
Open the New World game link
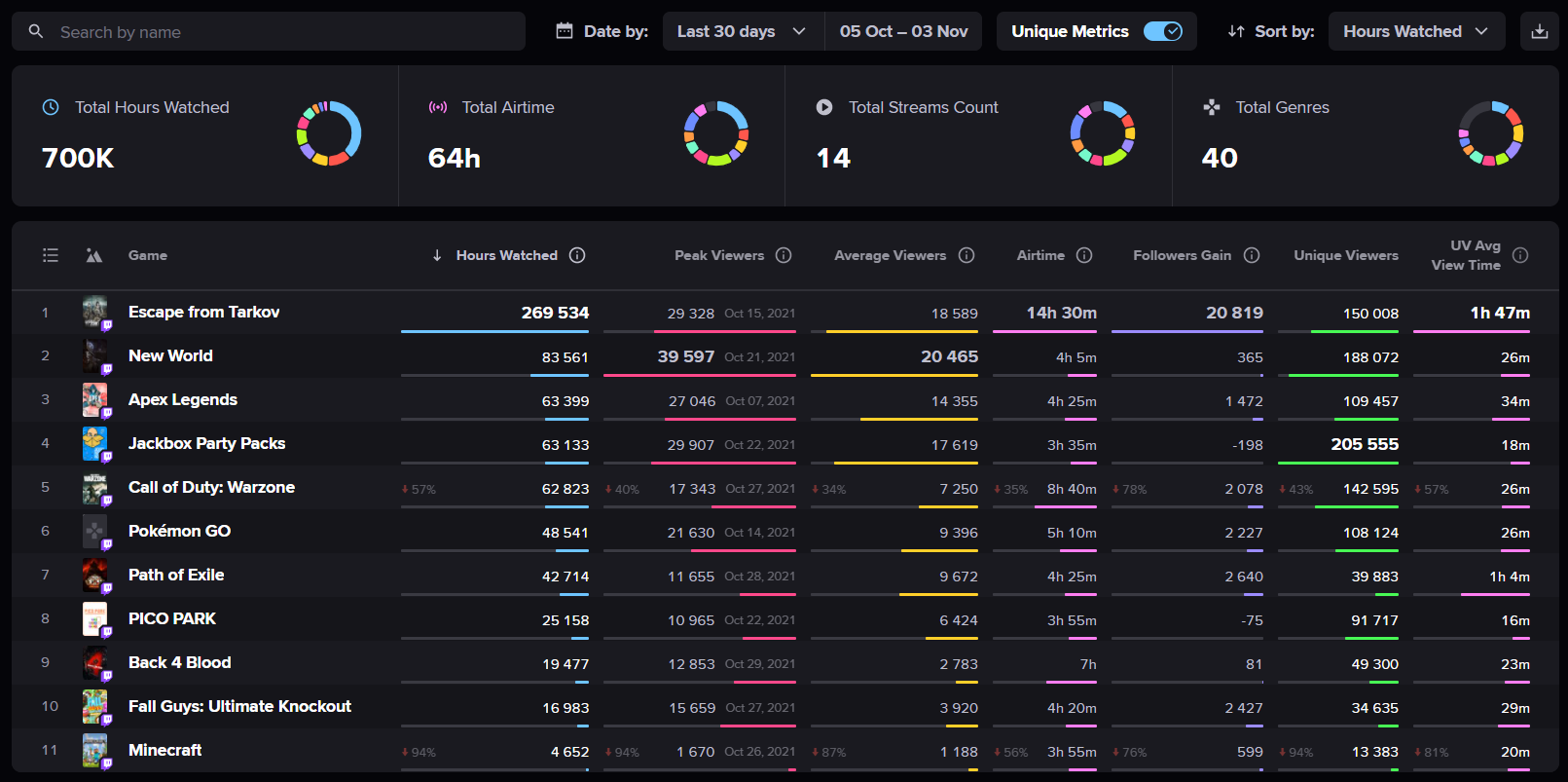(170, 355)
